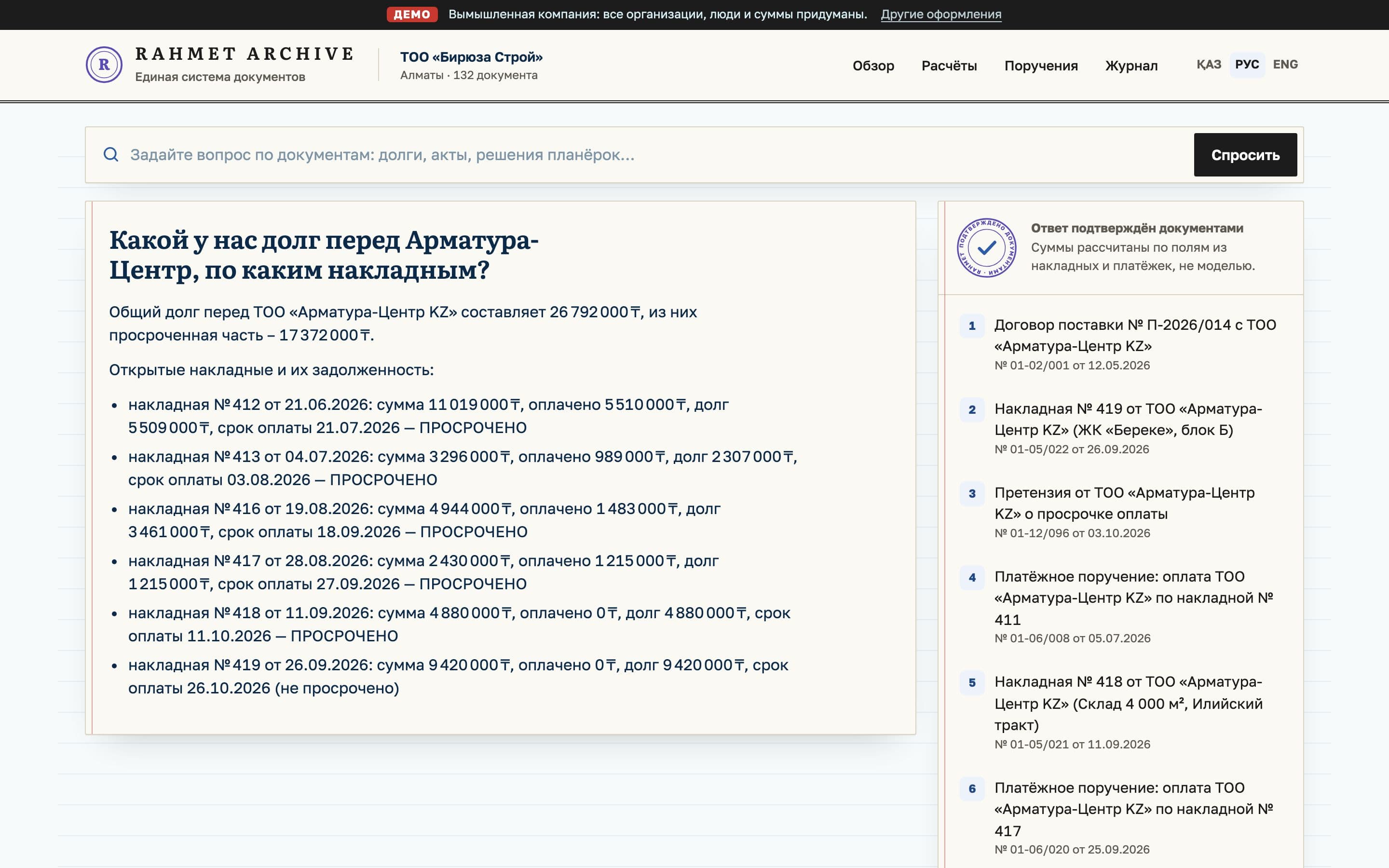Viewport: 1389px width, 868px height.
Task: Go to the Поручения section
Action: pyautogui.click(x=1041, y=66)
